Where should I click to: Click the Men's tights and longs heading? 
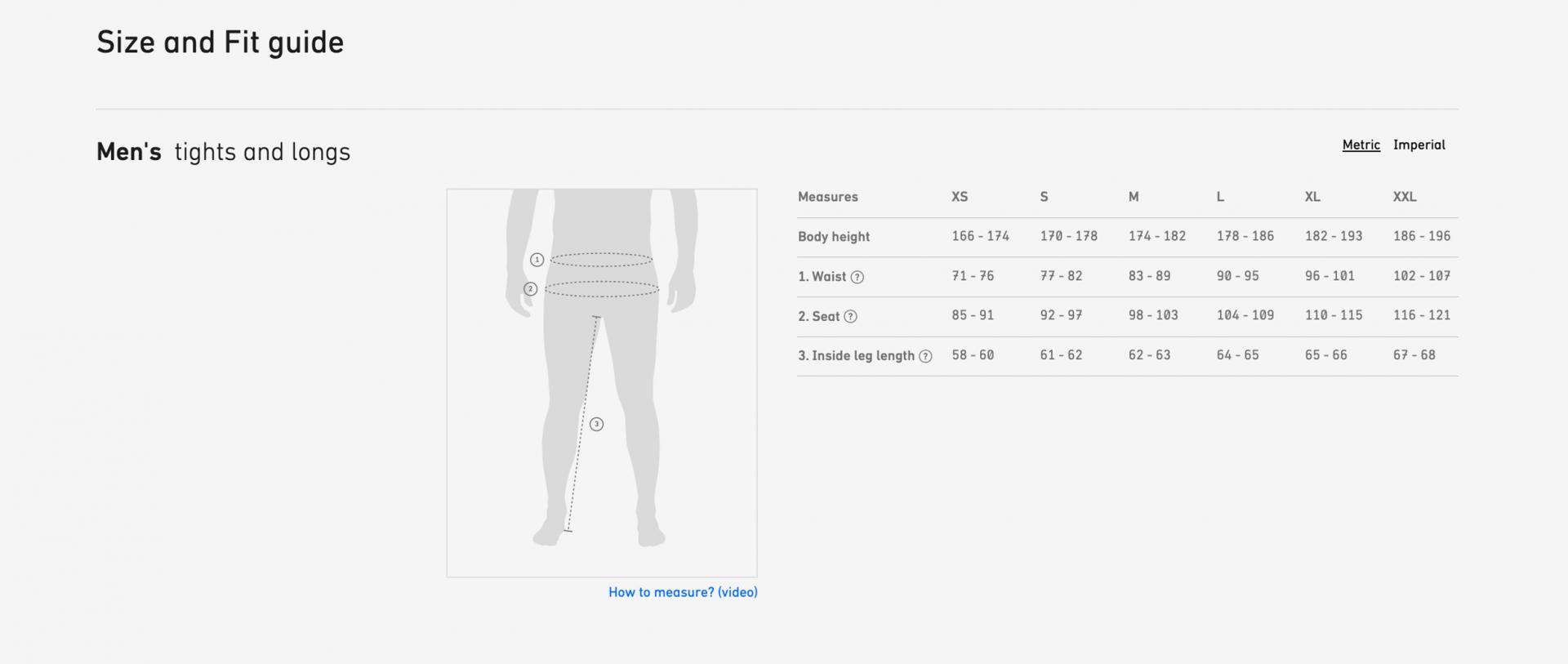tap(223, 152)
